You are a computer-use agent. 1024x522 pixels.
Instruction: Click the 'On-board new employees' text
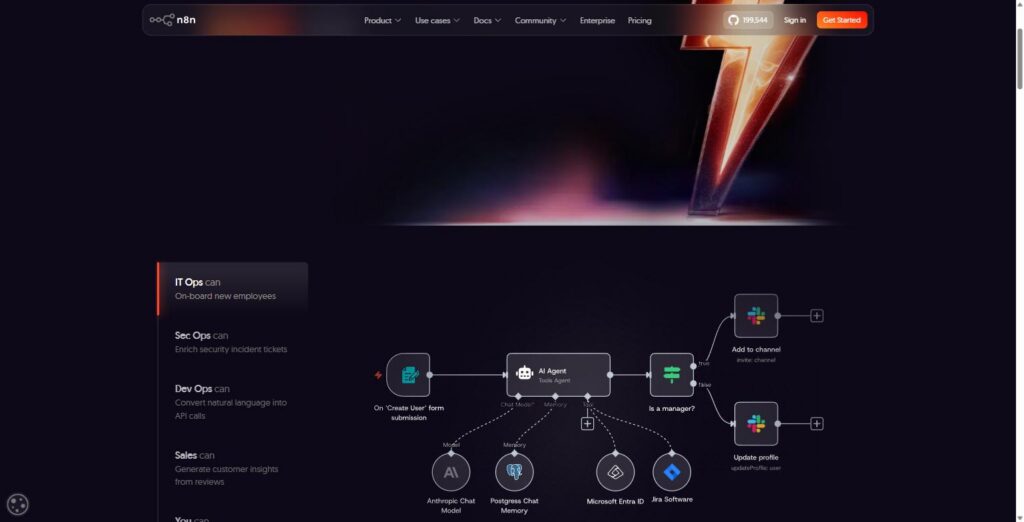point(225,296)
